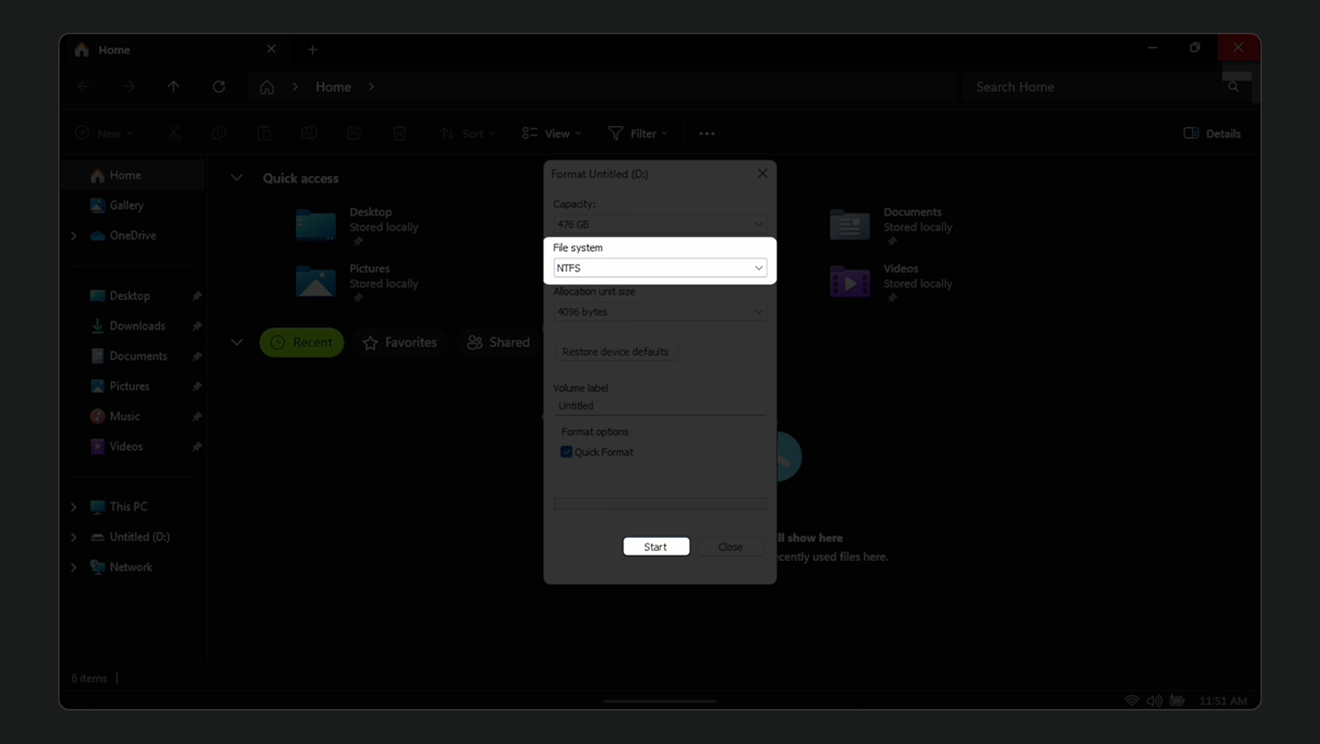Image resolution: width=1320 pixels, height=744 pixels.
Task: Open the Details pane toggle
Action: tap(1212, 133)
